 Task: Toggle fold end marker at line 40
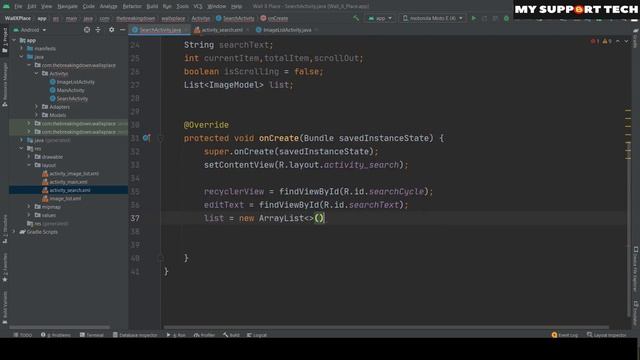coord(160,258)
